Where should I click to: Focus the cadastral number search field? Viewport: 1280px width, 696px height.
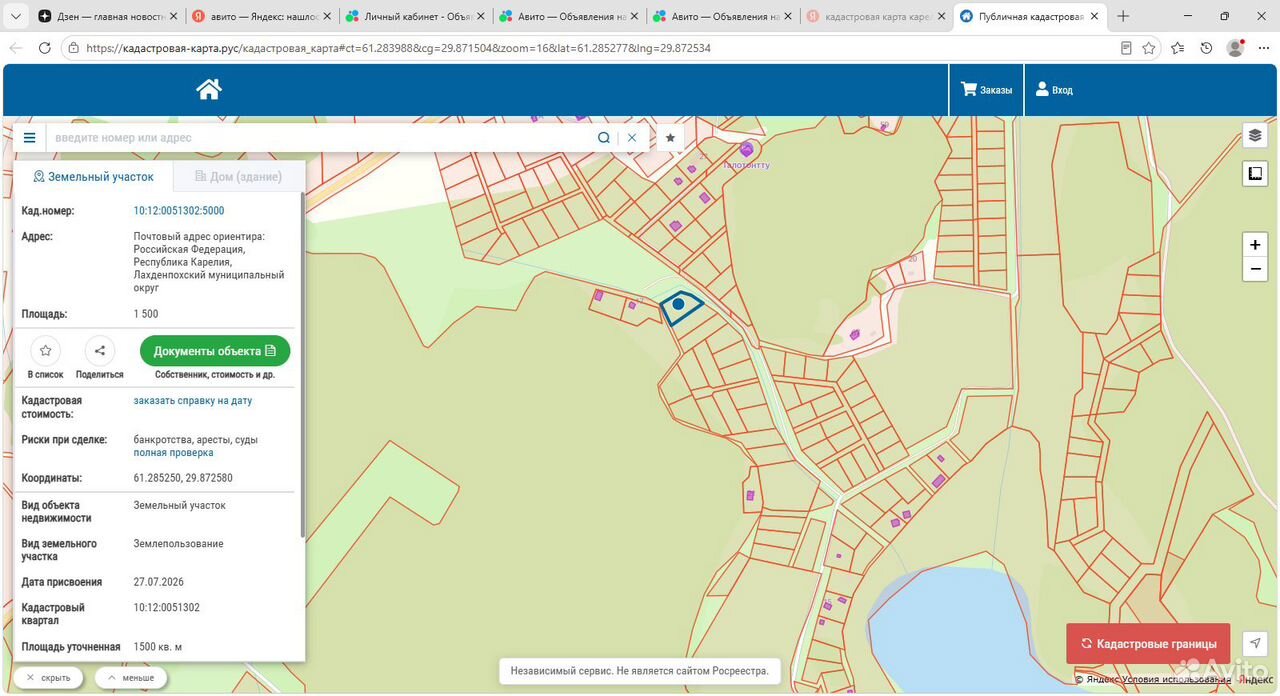pos(320,138)
